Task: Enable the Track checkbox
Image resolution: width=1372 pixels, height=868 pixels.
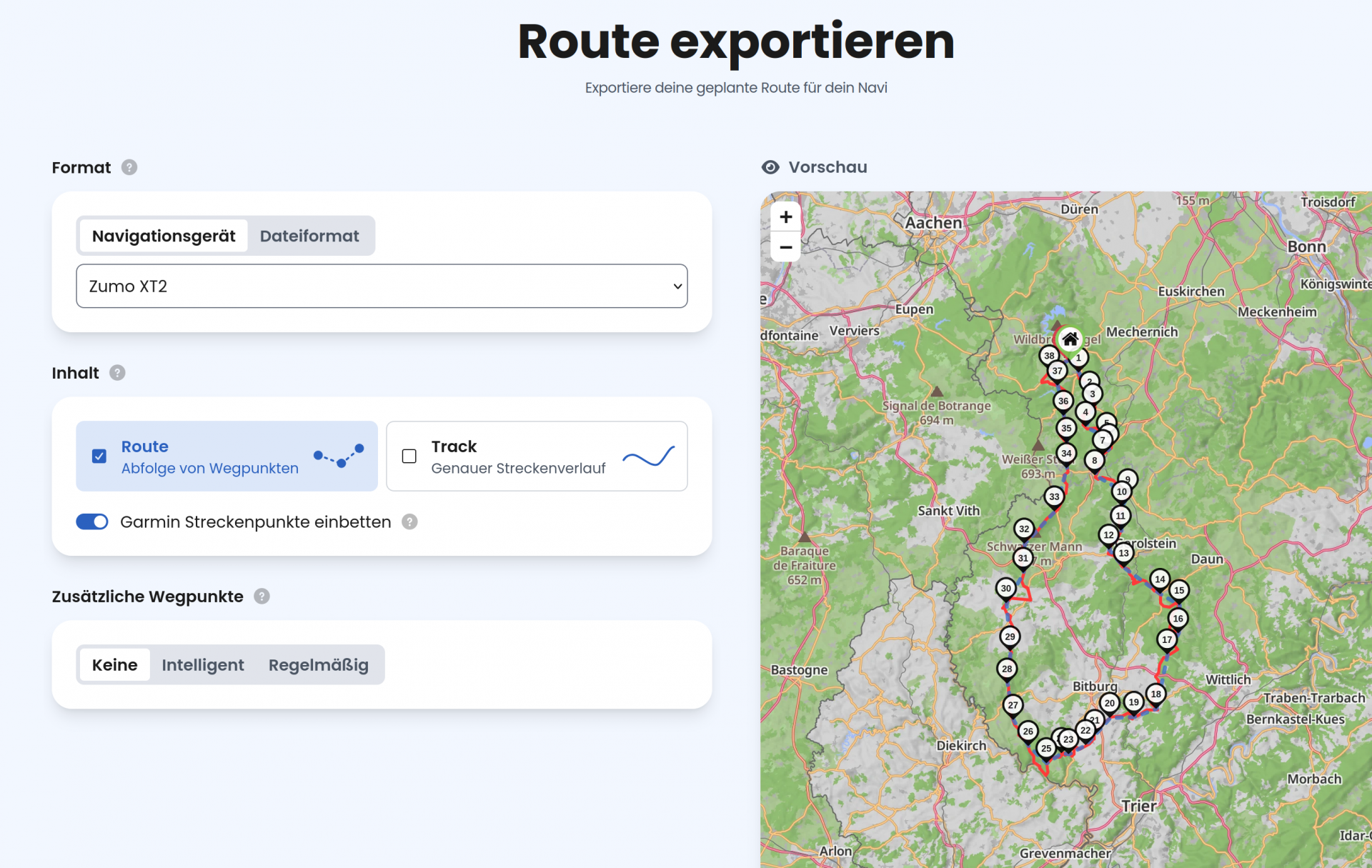Action: point(409,456)
